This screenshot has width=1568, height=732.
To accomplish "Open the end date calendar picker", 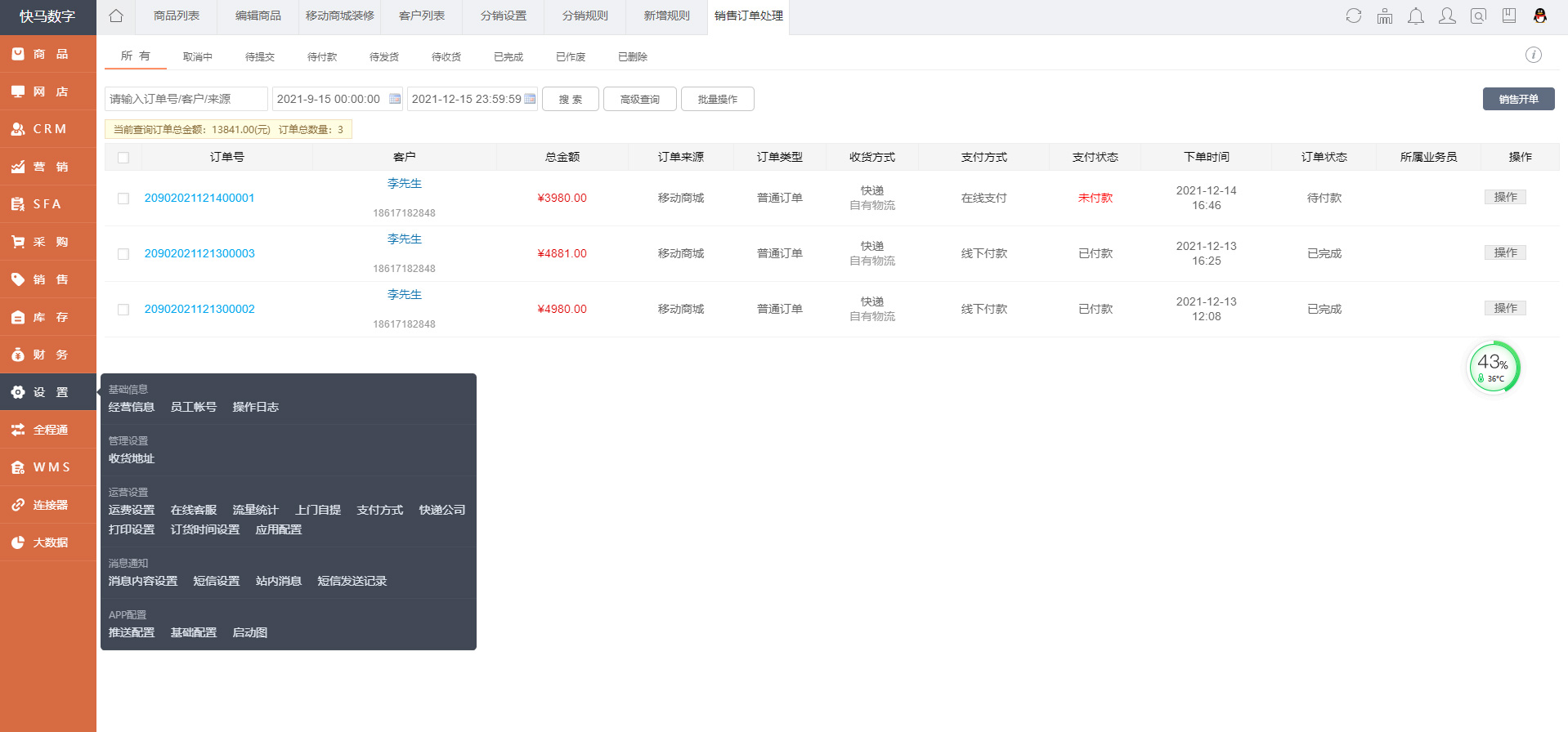I will 530,99.
